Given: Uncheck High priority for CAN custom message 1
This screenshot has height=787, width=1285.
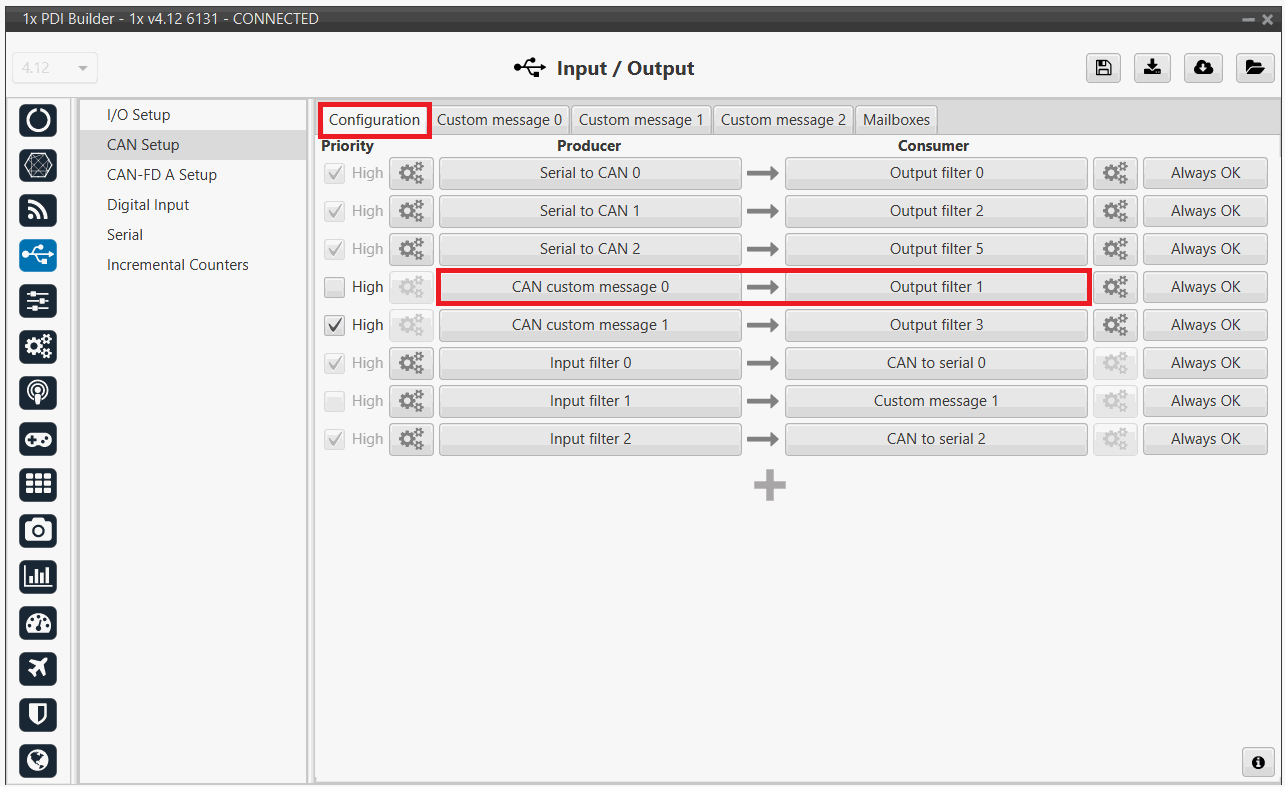Looking at the screenshot, I should click(x=335, y=326).
